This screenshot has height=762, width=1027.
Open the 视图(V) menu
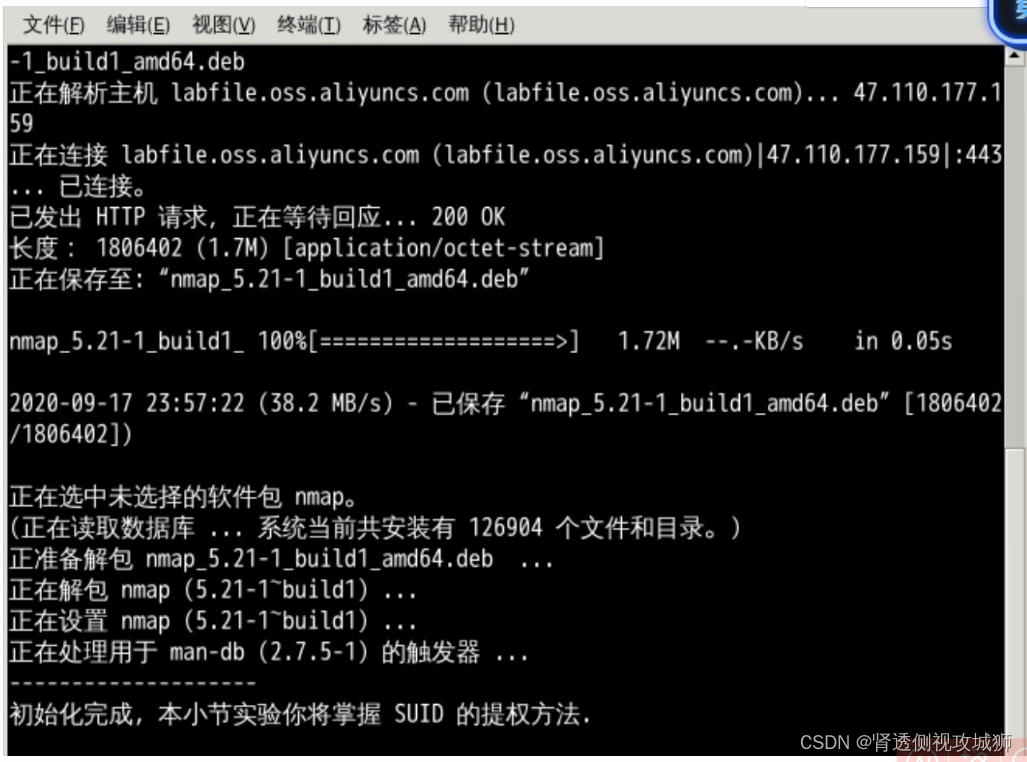[223, 26]
